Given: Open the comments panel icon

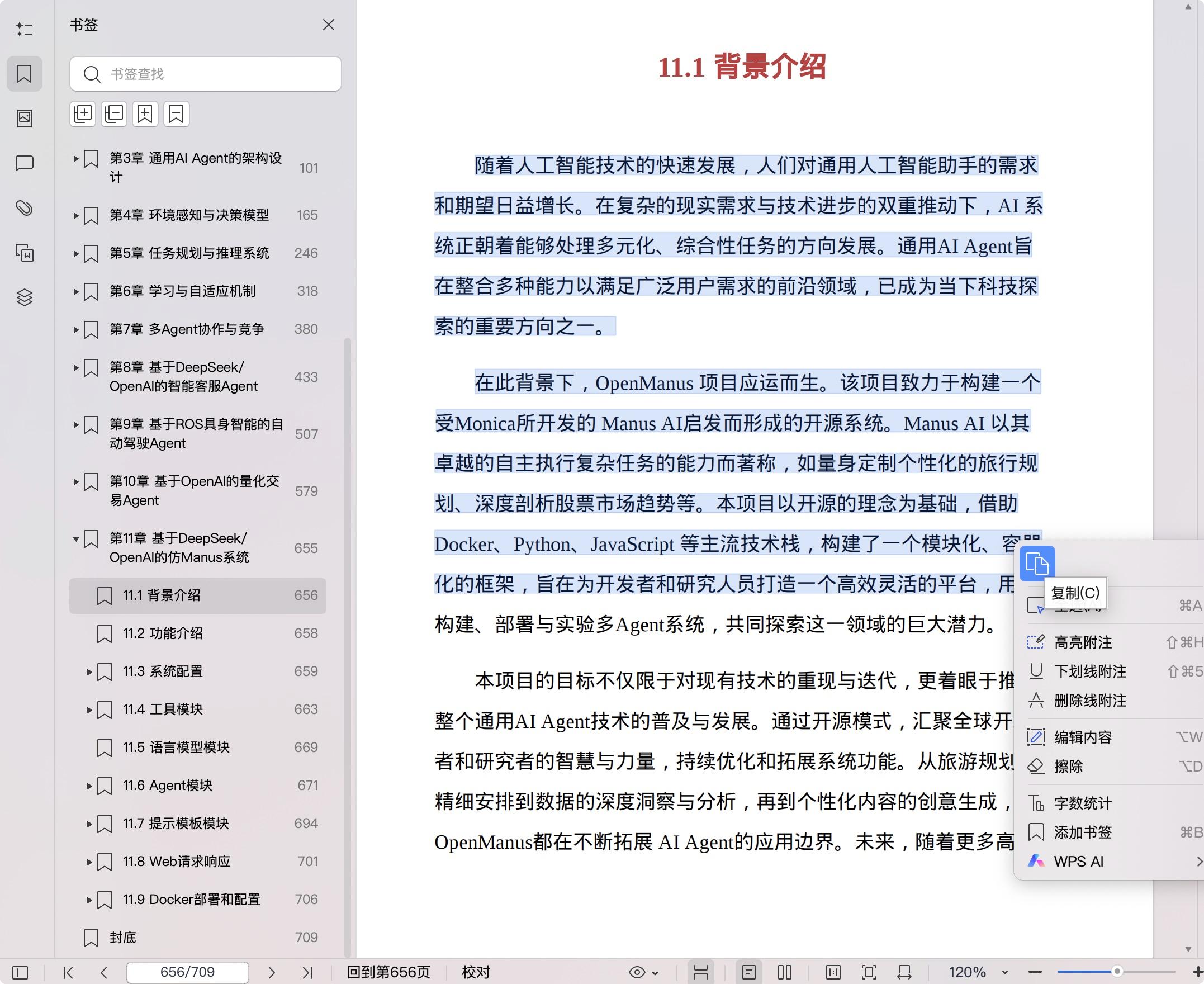Looking at the screenshot, I should click(x=25, y=163).
